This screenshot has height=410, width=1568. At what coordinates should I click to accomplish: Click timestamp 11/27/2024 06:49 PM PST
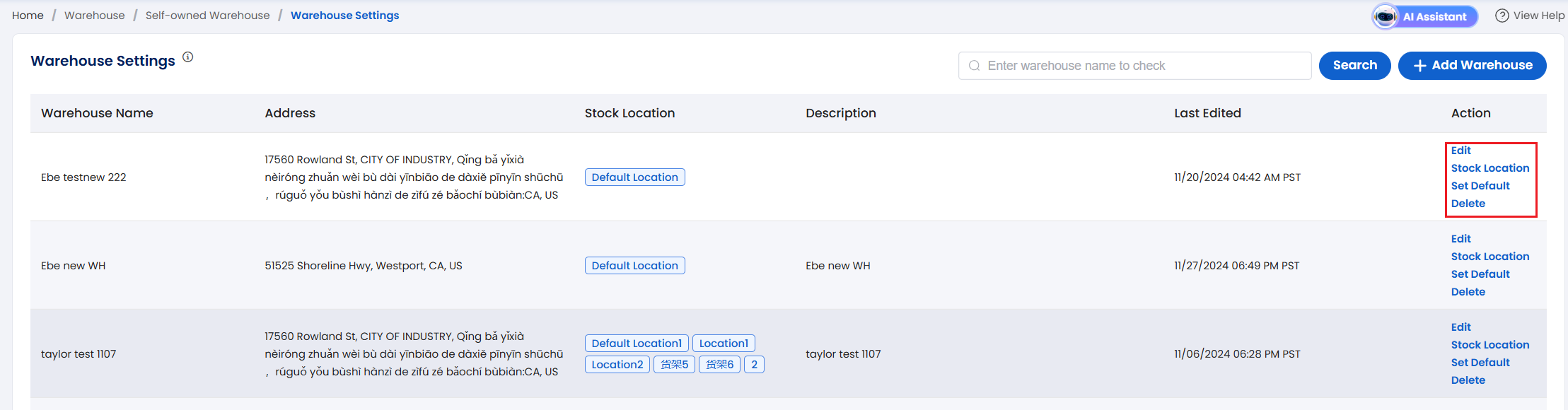click(1237, 266)
